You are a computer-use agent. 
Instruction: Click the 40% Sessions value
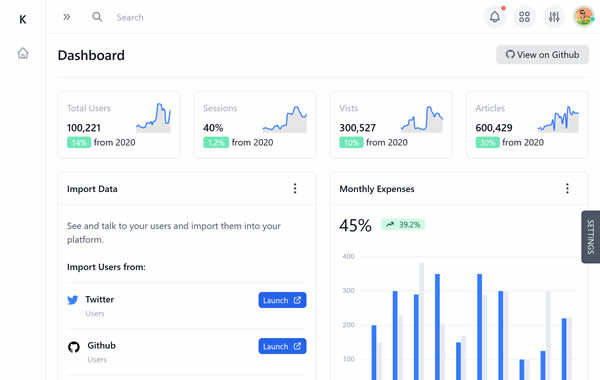click(213, 128)
